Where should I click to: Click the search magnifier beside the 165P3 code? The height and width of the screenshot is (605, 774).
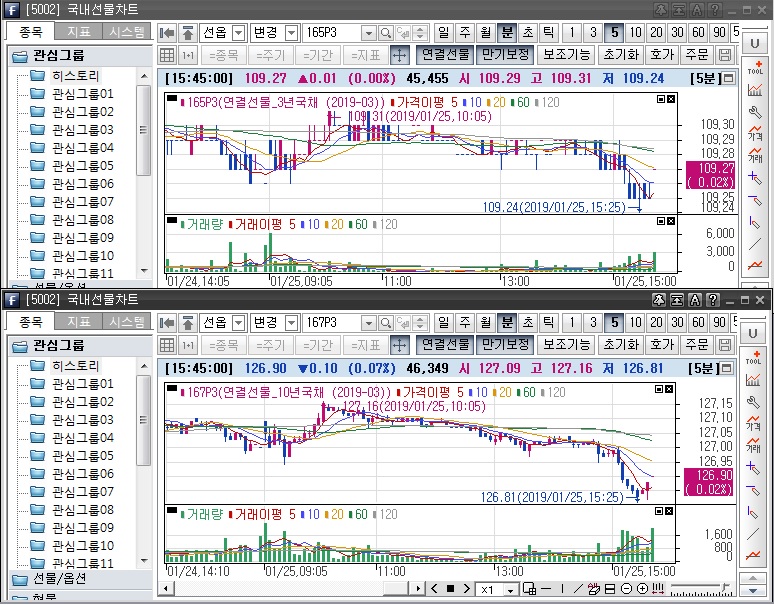pos(385,33)
